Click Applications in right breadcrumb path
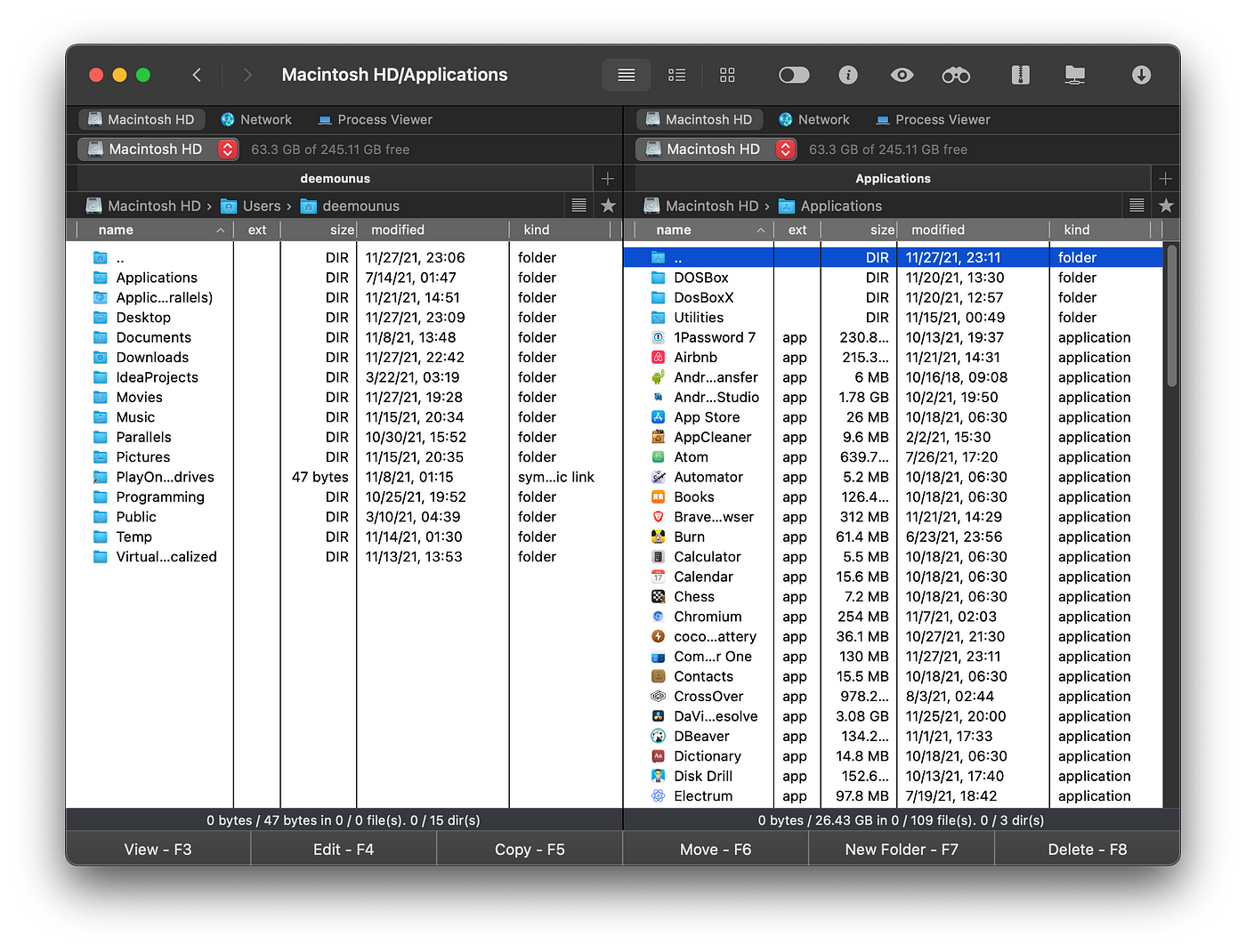This screenshot has width=1246, height=952. coord(841,206)
